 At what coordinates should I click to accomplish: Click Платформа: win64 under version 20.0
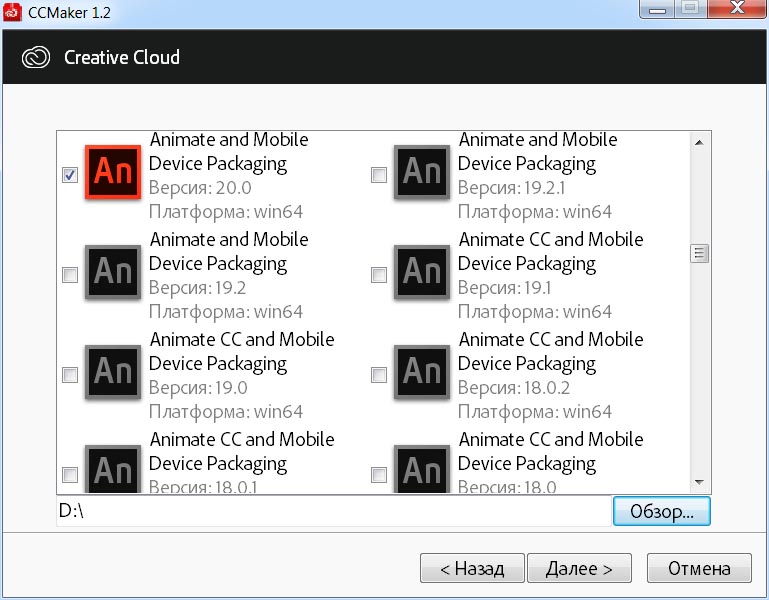[x=226, y=212]
